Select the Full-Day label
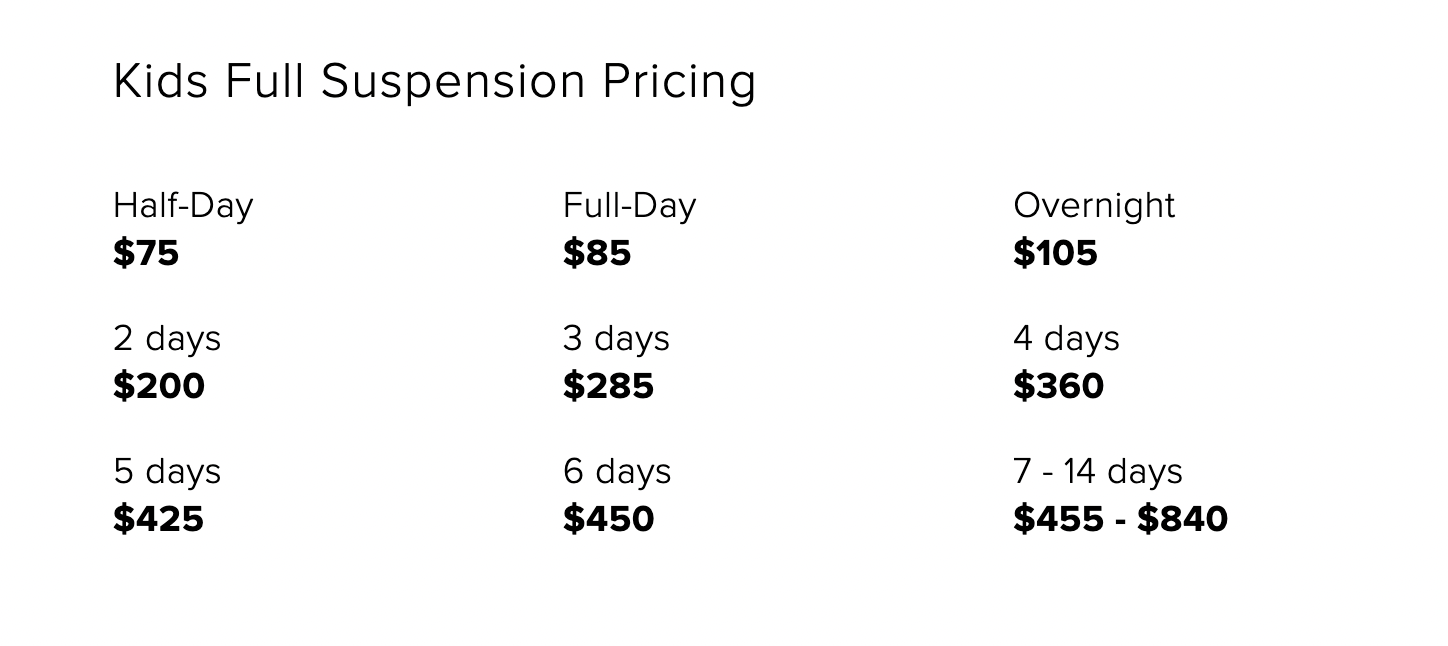1448x646 pixels. click(629, 207)
